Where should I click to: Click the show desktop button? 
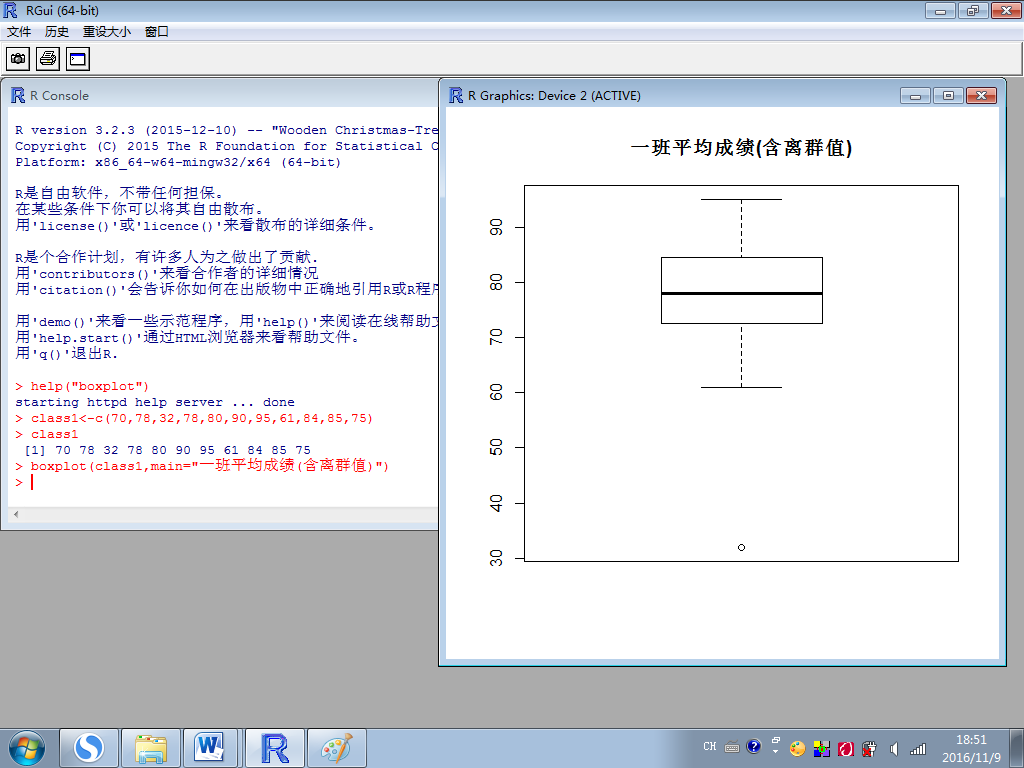(1019, 748)
